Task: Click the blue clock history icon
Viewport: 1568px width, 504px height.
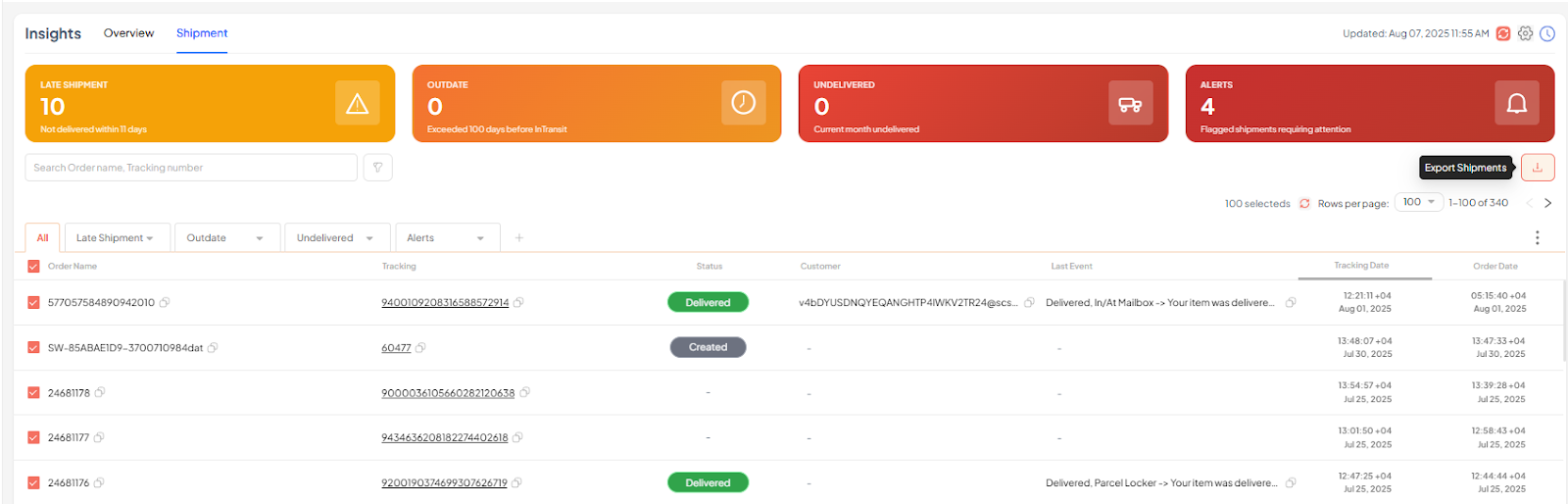Action: point(1547,33)
